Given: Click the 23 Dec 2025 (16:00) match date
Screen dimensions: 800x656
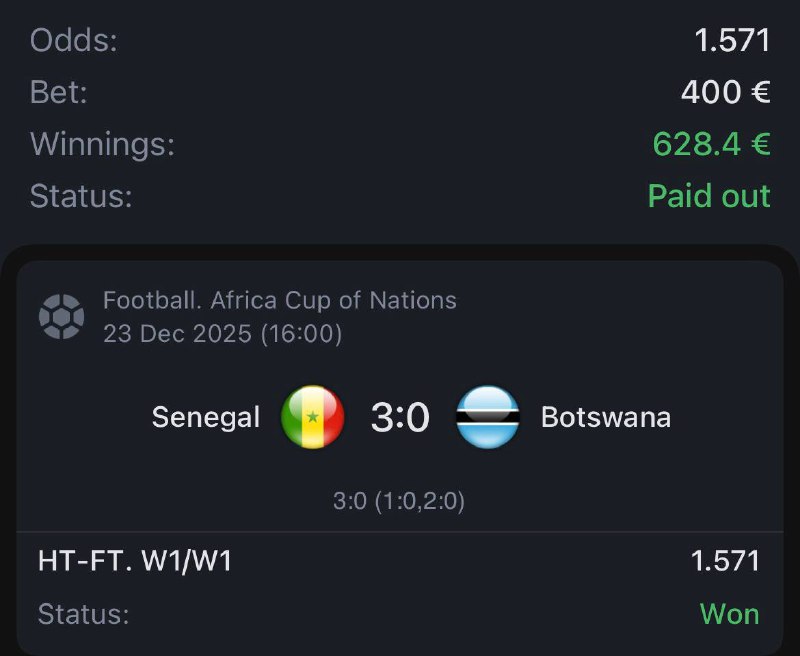Looking at the screenshot, I should click(223, 333).
